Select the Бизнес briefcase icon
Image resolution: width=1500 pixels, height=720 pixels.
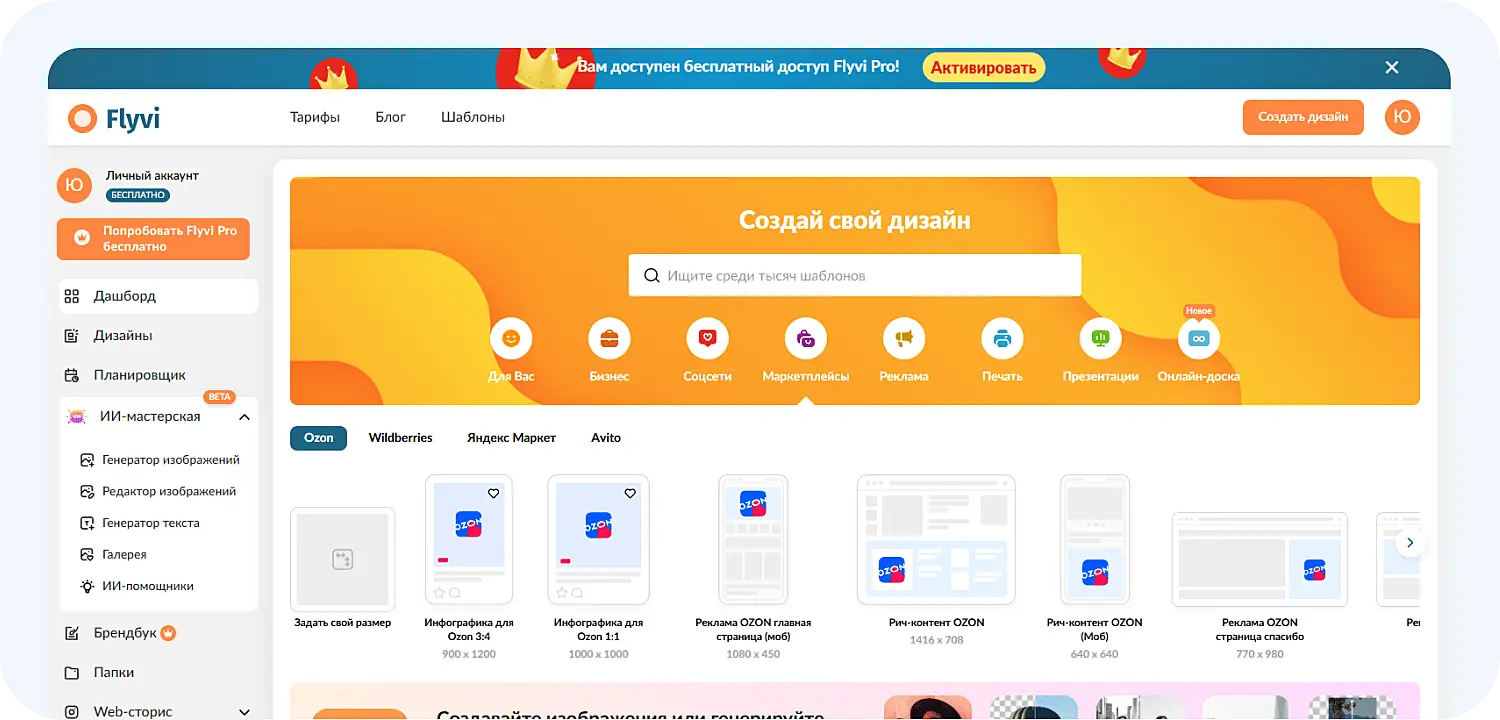pyautogui.click(x=609, y=338)
